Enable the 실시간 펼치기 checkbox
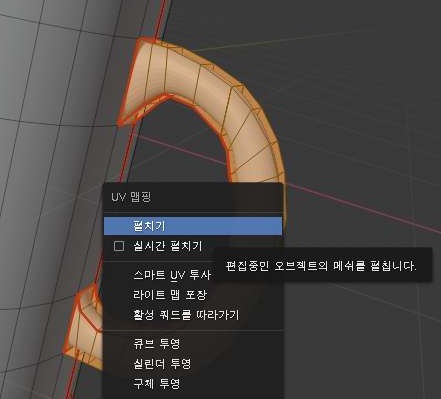 point(119,246)
